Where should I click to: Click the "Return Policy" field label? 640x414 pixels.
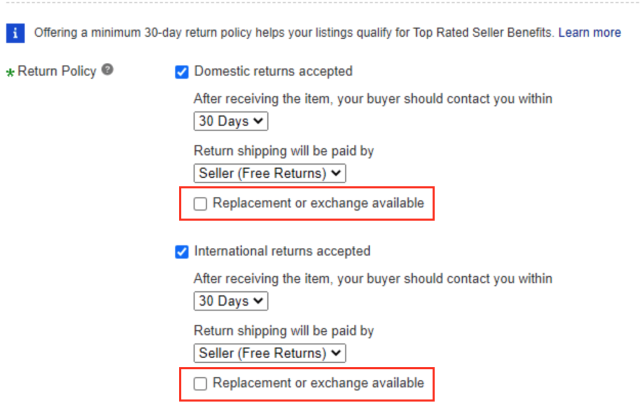click(x=56, y=72)
